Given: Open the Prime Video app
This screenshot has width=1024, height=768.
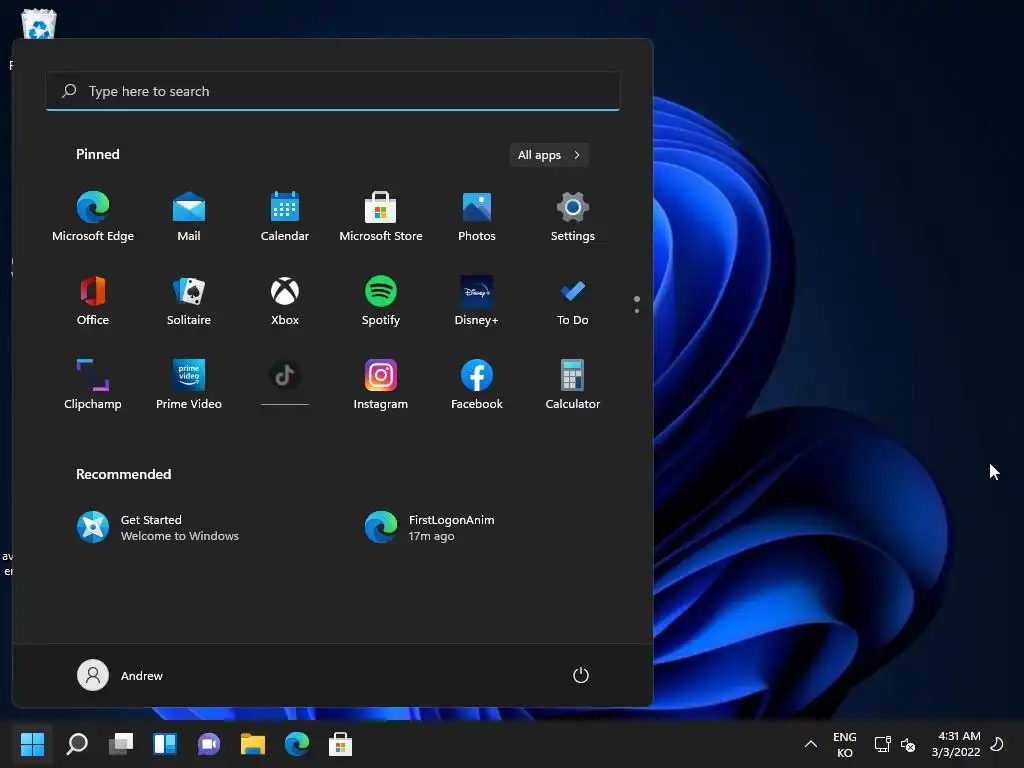Looking at the screenshot, I should point(189,385).
